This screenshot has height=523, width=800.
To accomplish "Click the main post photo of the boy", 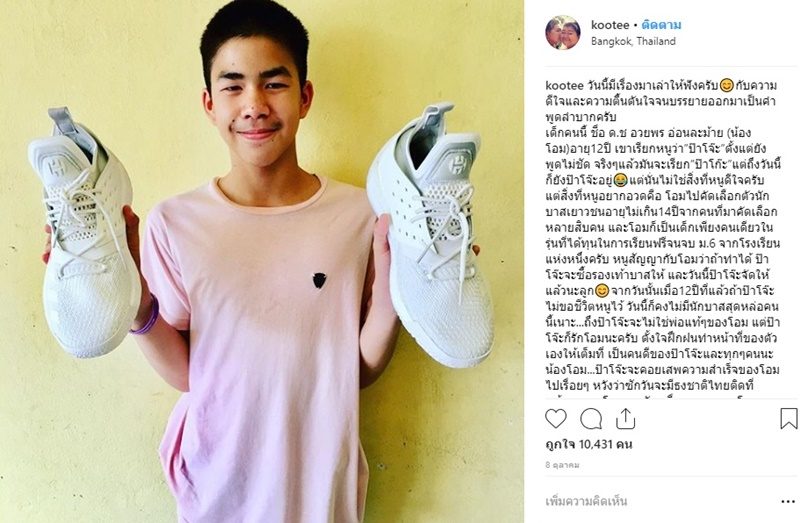I will click(262, 261).
